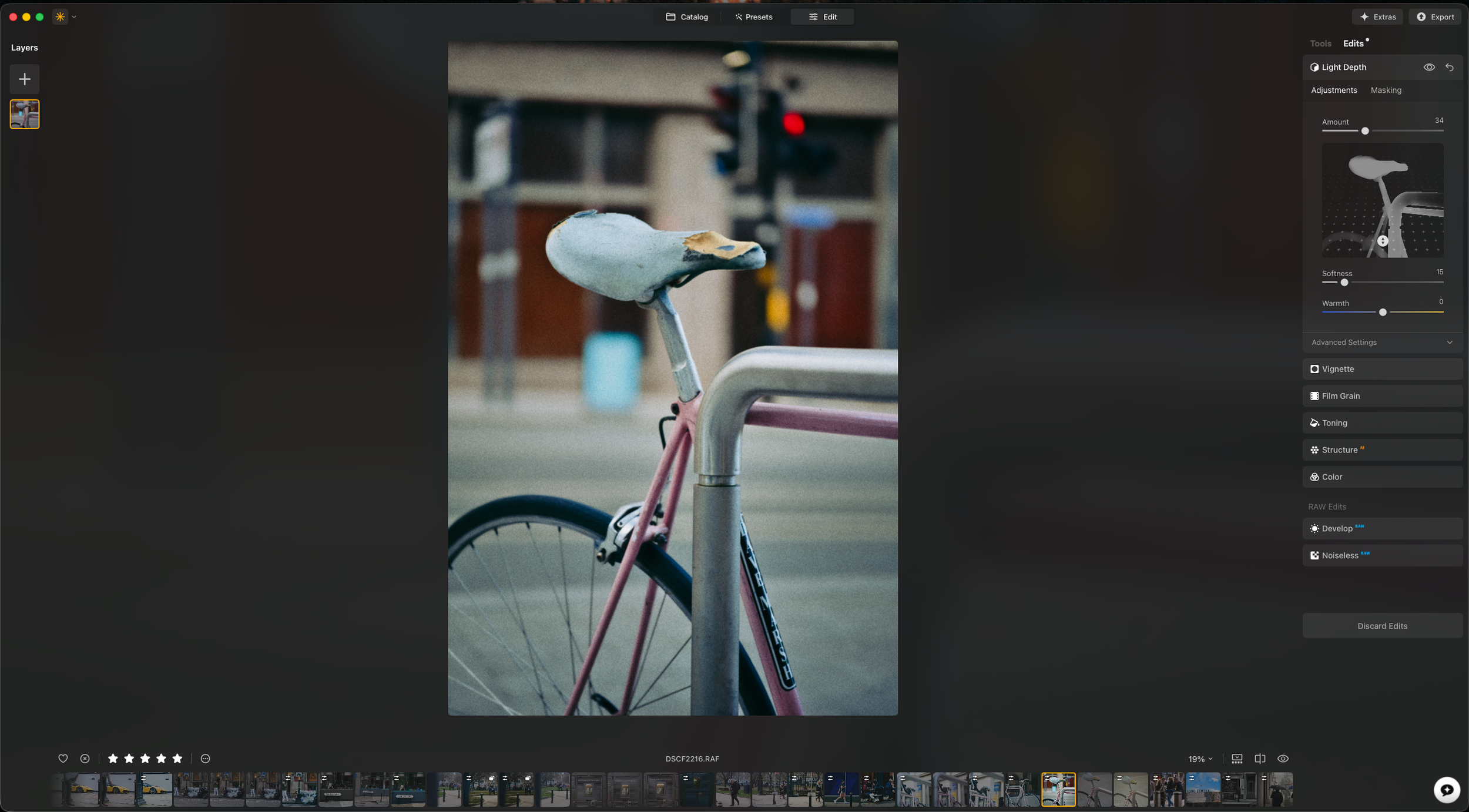This screenshot has width=1469, height=812.
Task: Set rating with the fifth star
Action: (177, 759)
